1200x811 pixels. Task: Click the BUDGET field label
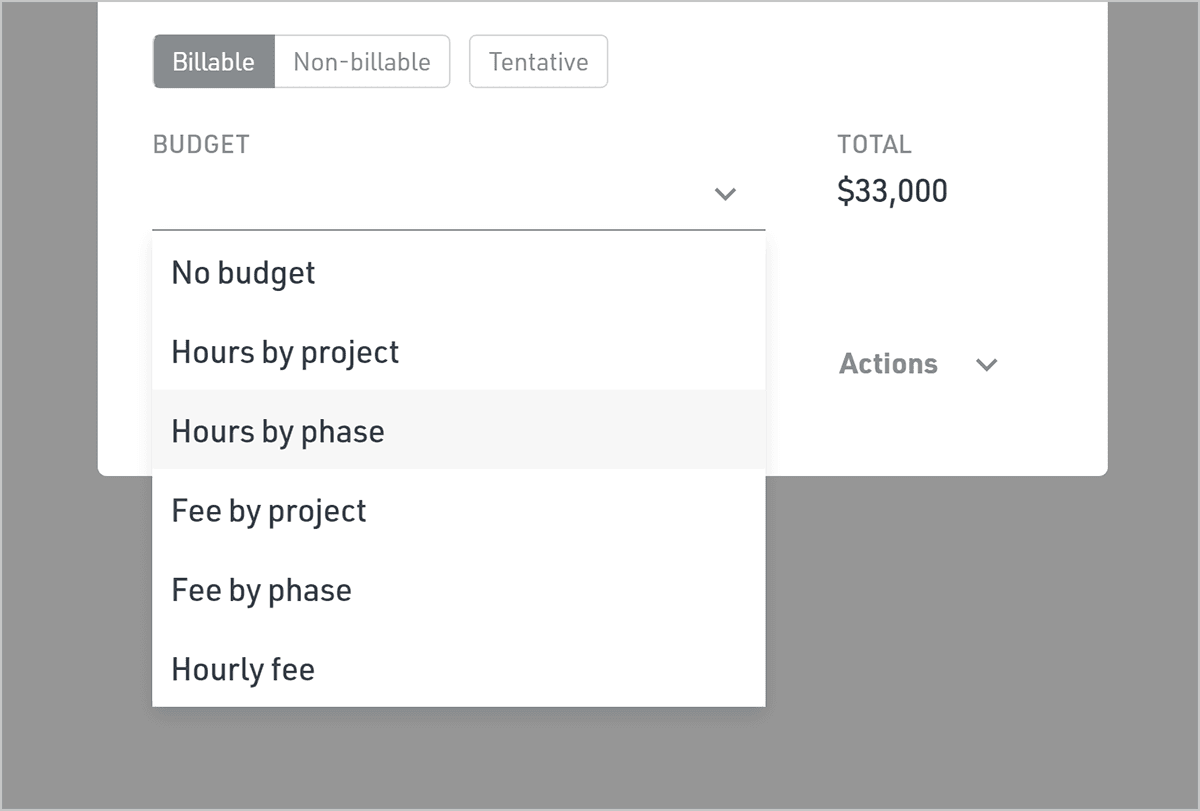point(201,145)
